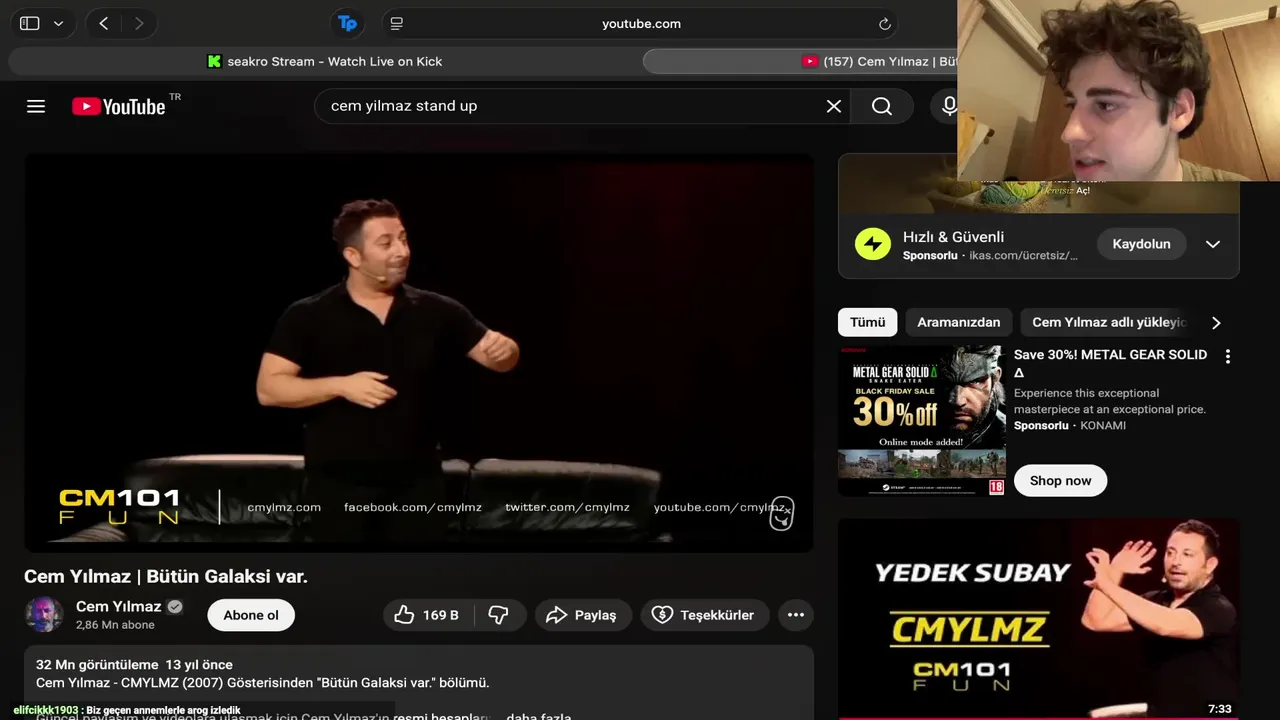The width and height of the screenshot is (1280, 720).
Task: Reload the page with the refresh icon
Action: coord(884,23)
